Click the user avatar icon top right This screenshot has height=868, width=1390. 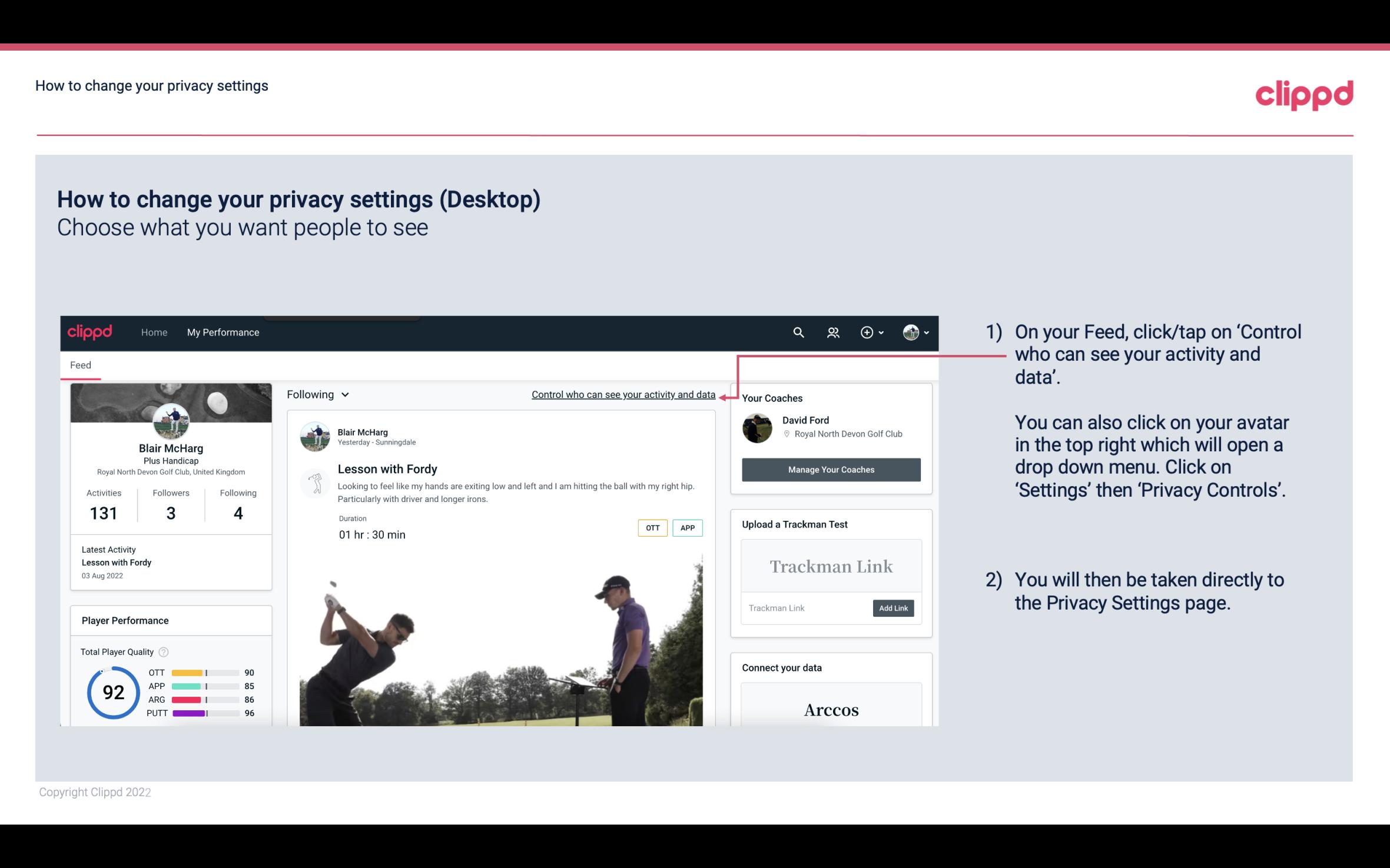pos(911,332)
